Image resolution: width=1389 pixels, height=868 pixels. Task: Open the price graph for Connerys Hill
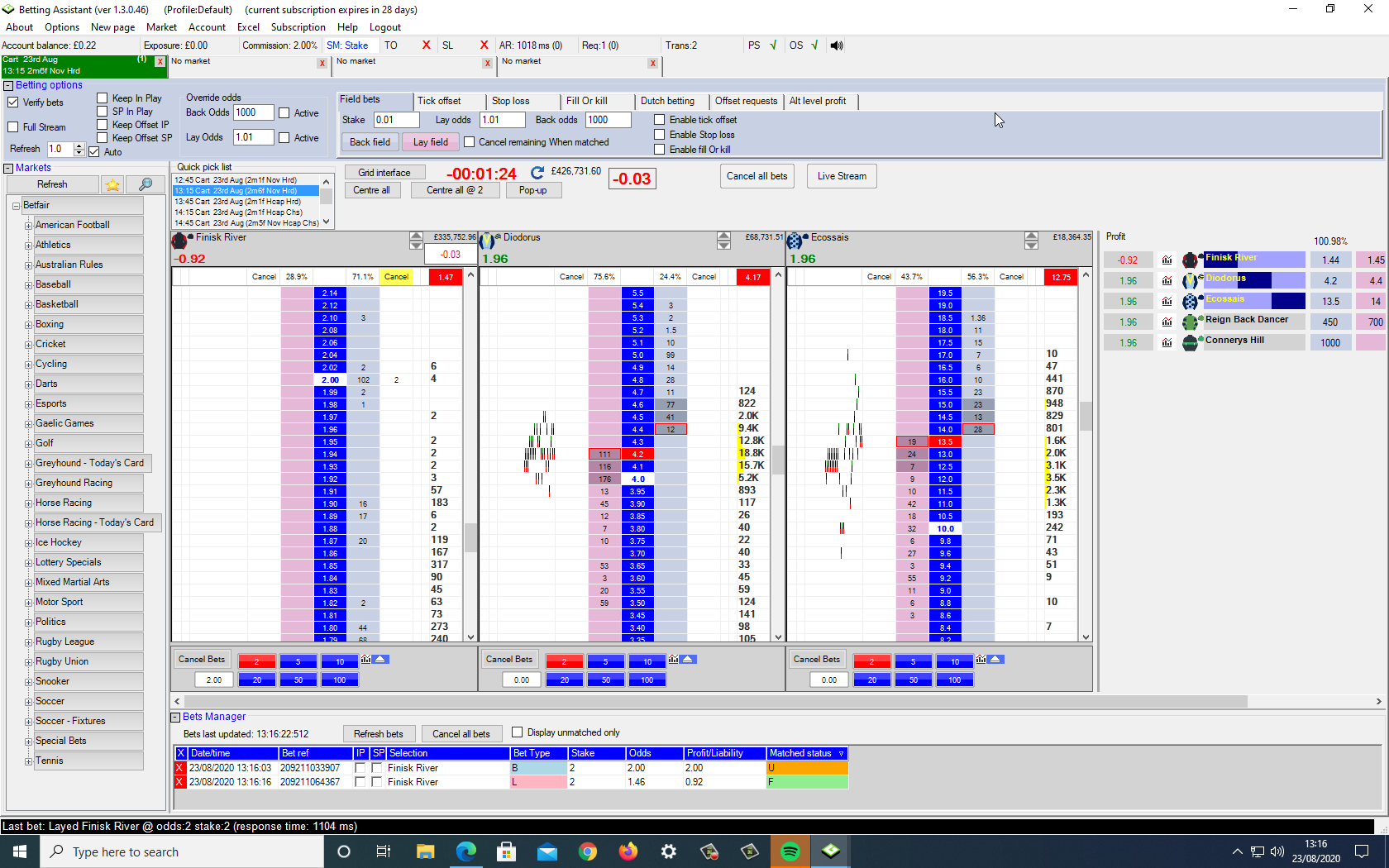[1167, 341]
